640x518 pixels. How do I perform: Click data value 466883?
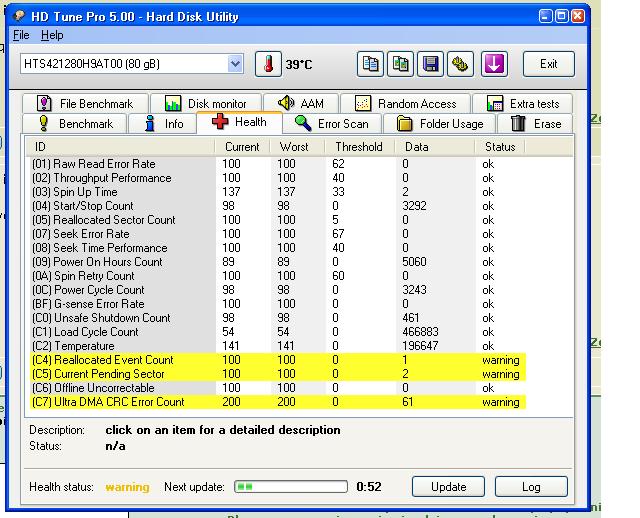(420, 332)
